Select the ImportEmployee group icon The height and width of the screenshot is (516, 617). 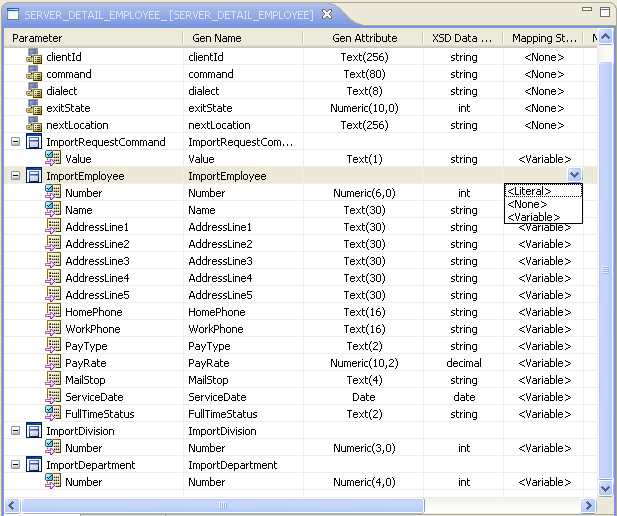(34, 176)
